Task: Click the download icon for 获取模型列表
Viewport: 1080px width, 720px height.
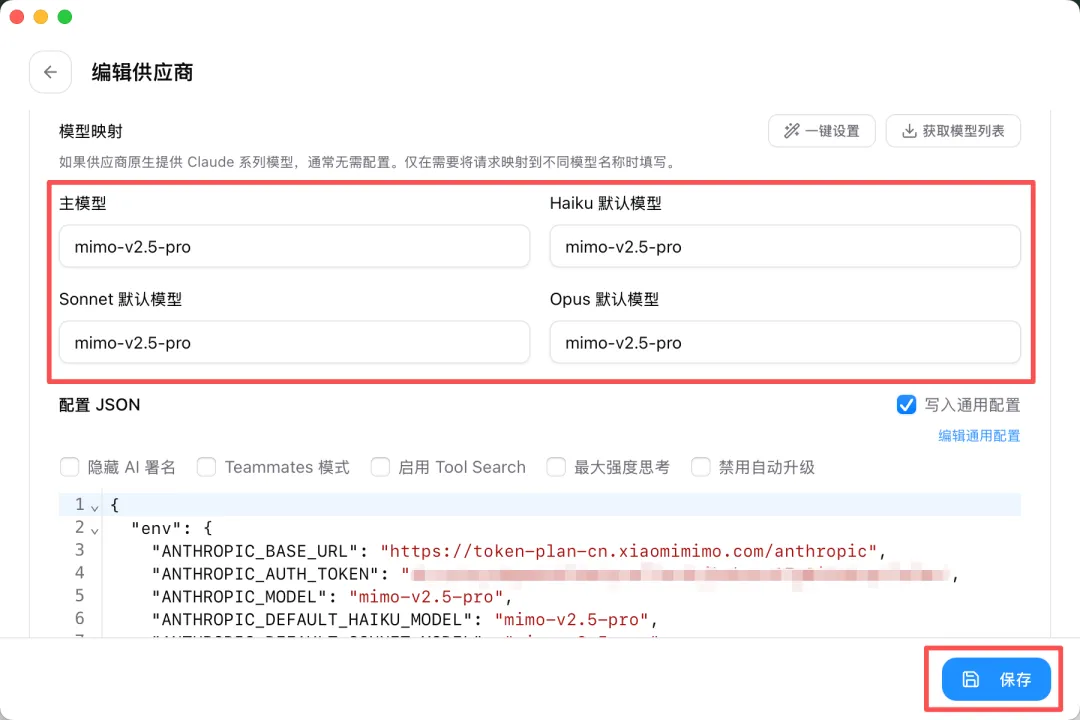Action: (909, 131)
